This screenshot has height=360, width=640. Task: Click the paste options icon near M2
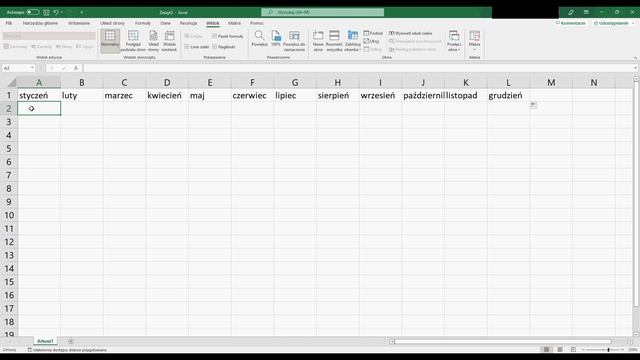(533, 106)
